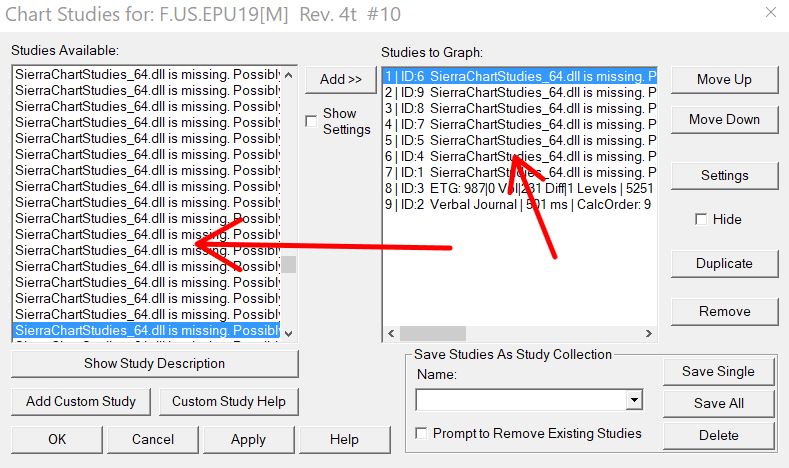Viewport: 789px width, 468px height.
Task: Tick the Hide checkbox
Action: (x=701, y=219)
